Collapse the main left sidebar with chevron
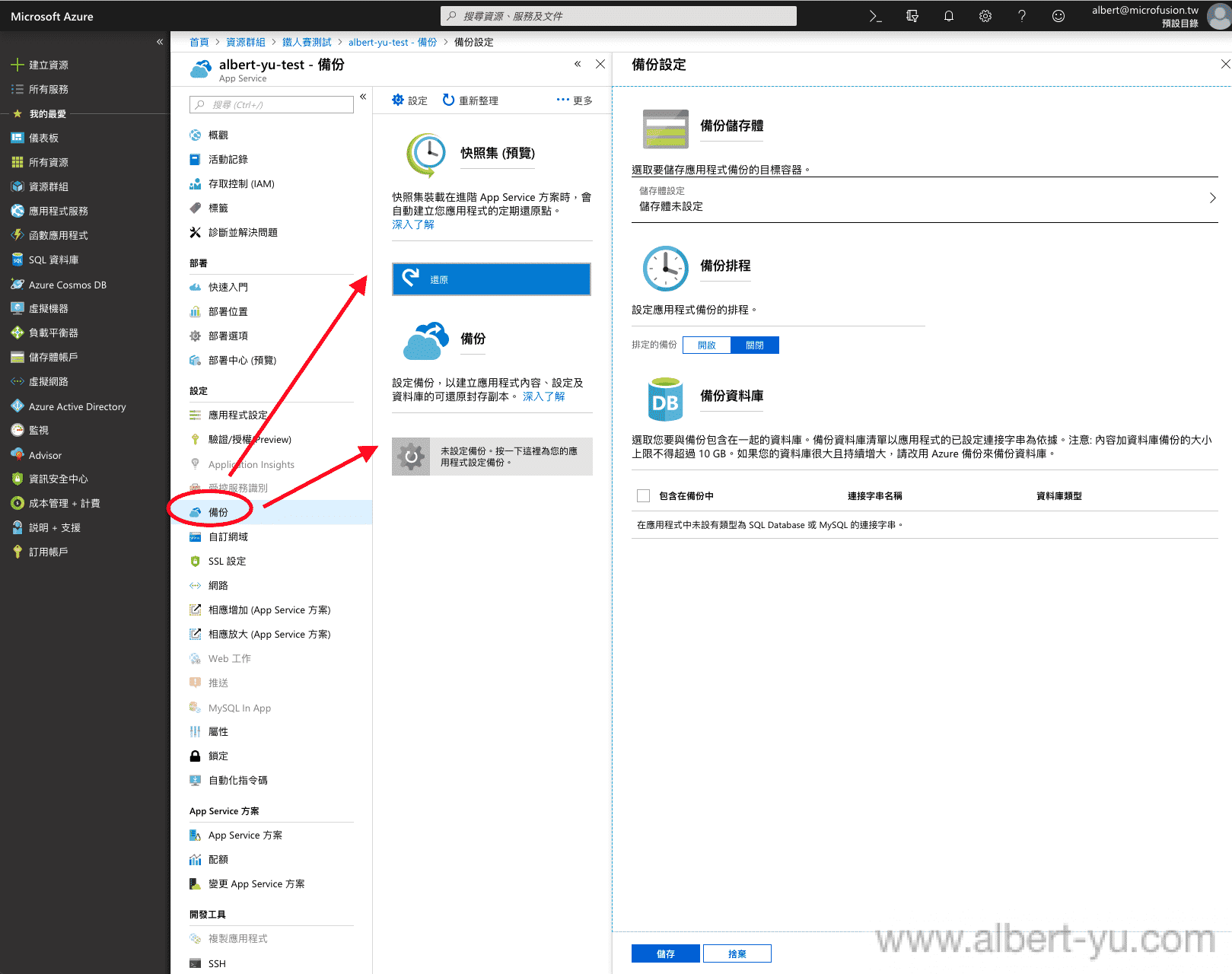The height and width of the screenshot is (974, 1232). click(x=160, y=42)
